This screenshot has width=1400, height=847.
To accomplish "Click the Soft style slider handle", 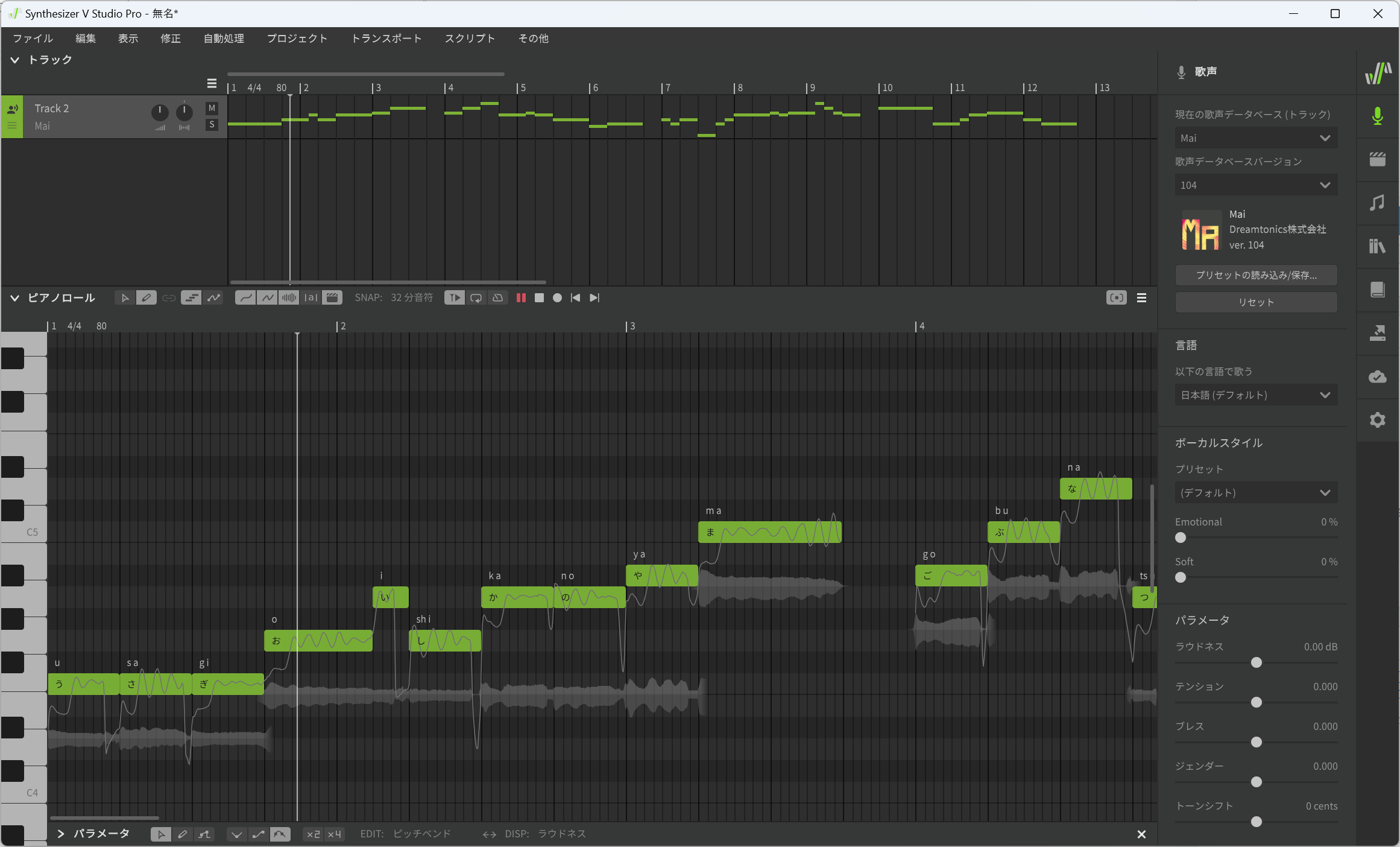I will coord(1181,577).
